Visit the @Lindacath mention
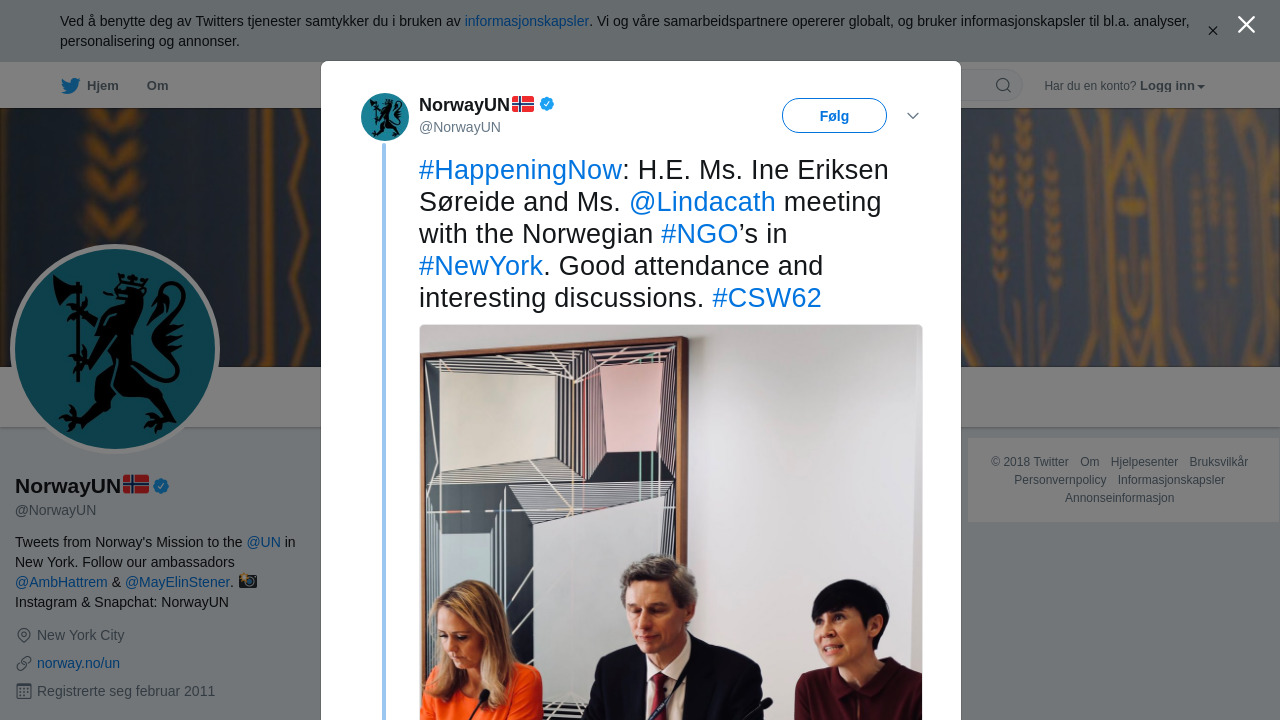This screenshot has height=720, width=1280. tap(702, 202)
